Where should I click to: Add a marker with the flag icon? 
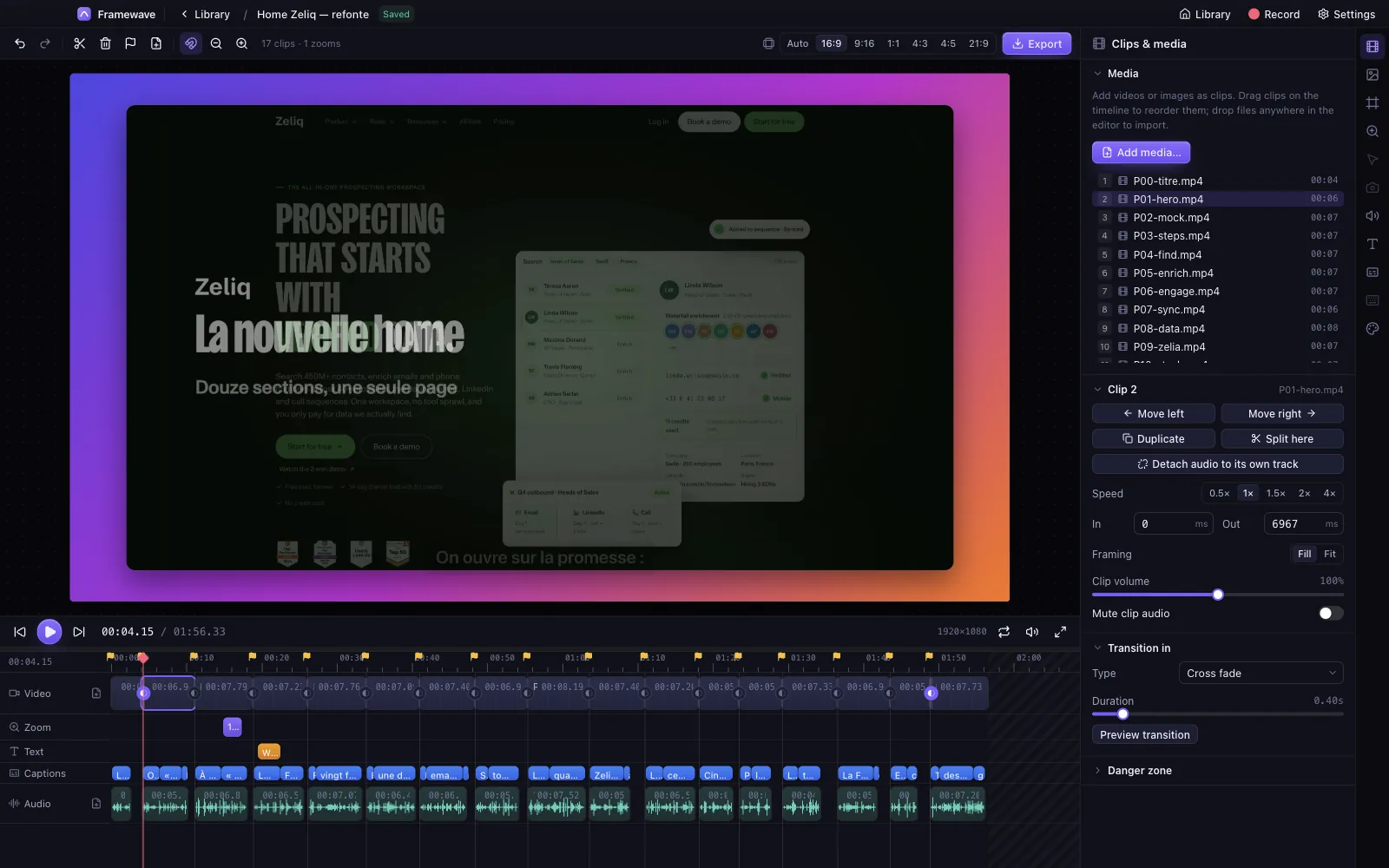[x=130, y=43]
